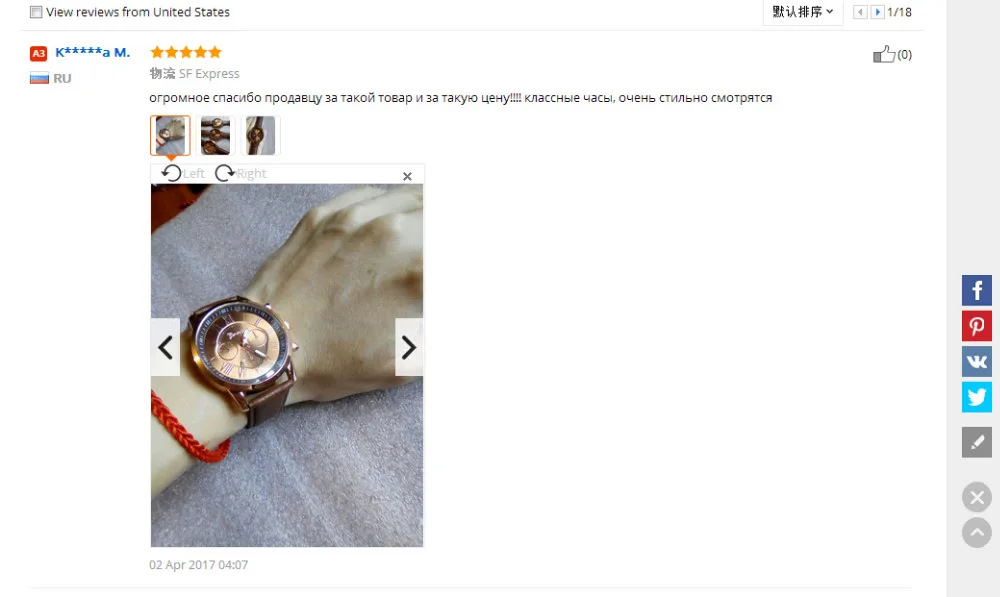Viewport: 1000px width, 597px height.
Task: Open reviewer K*****a M. profile
Action: click(92, 52)
